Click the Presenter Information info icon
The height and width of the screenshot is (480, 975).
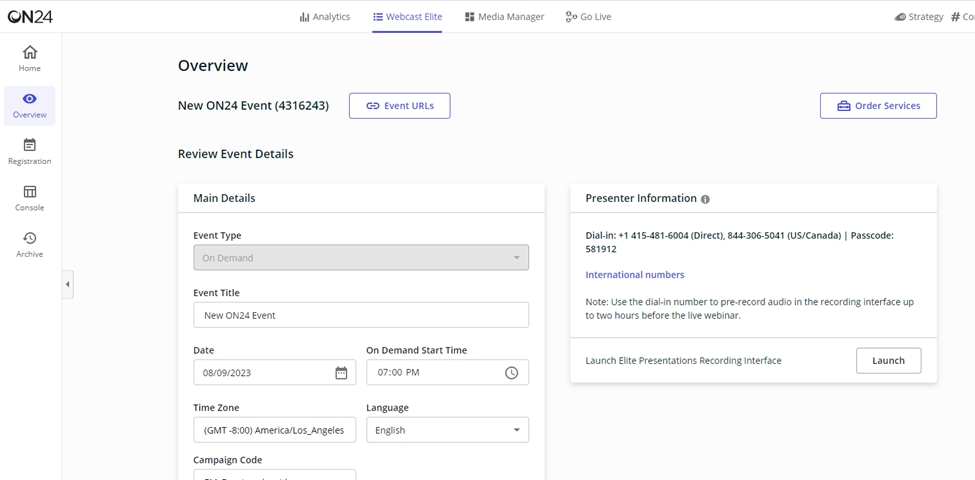pos(705,199)
